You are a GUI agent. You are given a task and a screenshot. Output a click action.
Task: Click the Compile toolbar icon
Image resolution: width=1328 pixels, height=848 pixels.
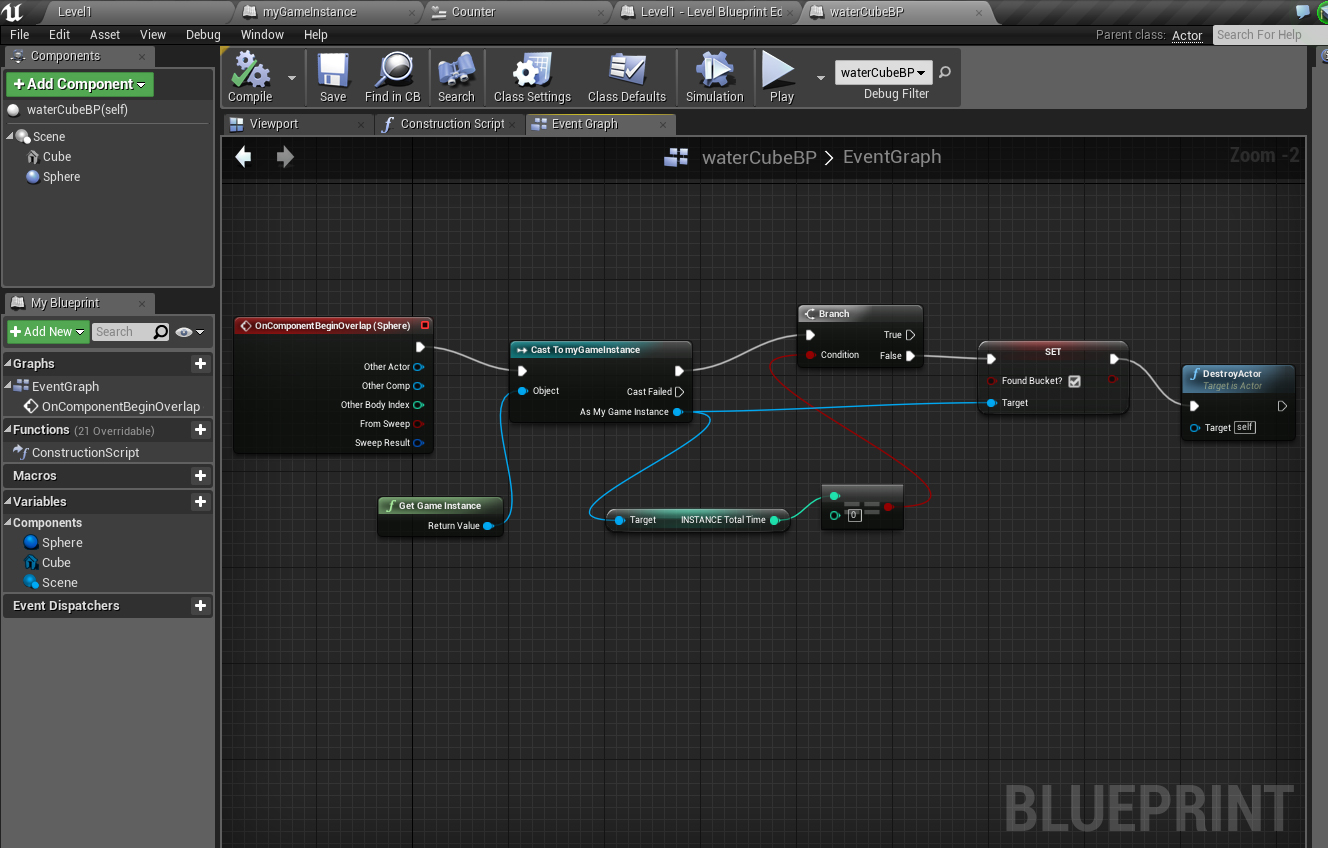tap(250, 72)
